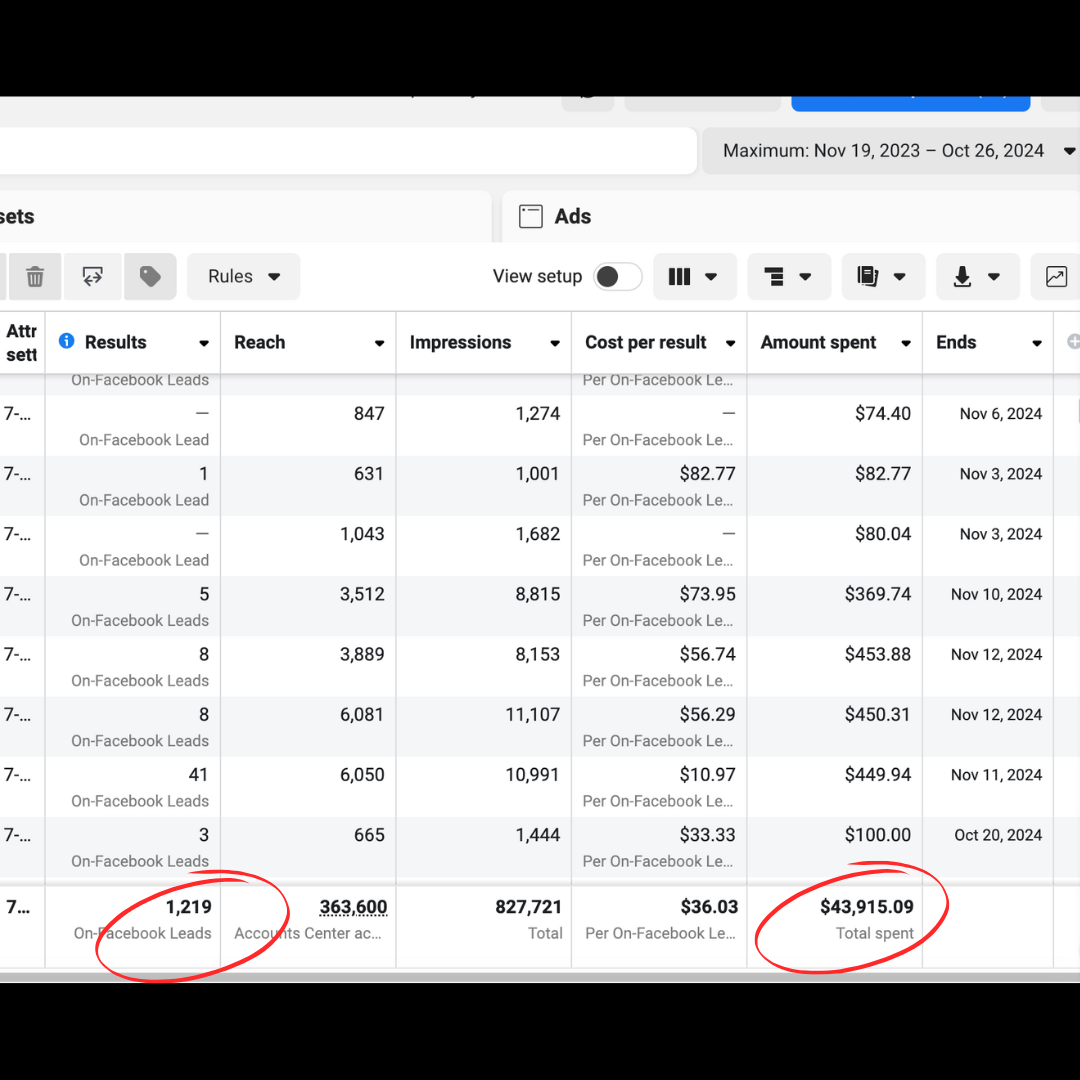
Task: Switch to the Ads tab
Action: point(572,217)
